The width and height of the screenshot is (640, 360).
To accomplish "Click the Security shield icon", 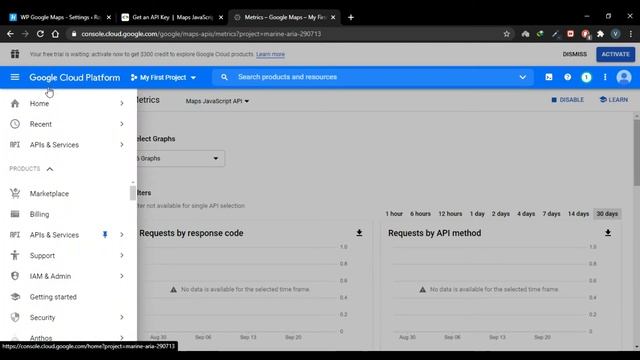I will click(x=15, y=317).
